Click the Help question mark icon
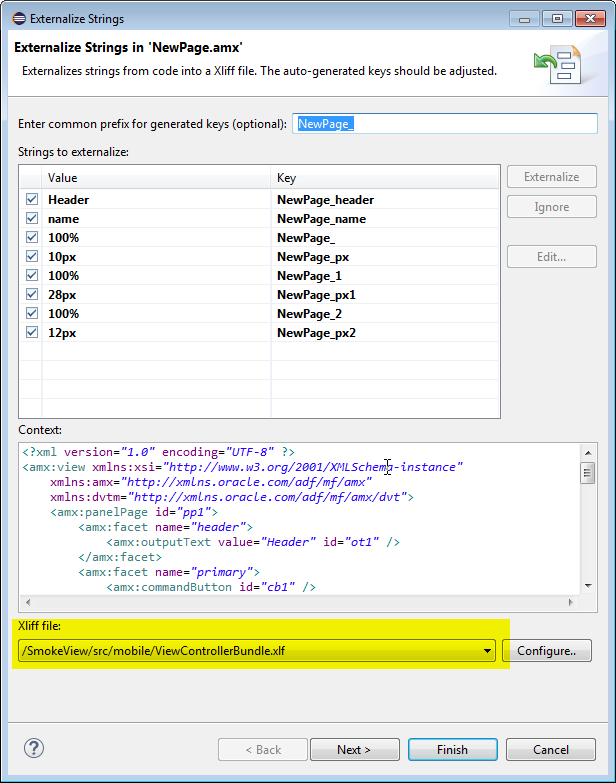The width and height of the screenshot is (616, 783). 34,749
